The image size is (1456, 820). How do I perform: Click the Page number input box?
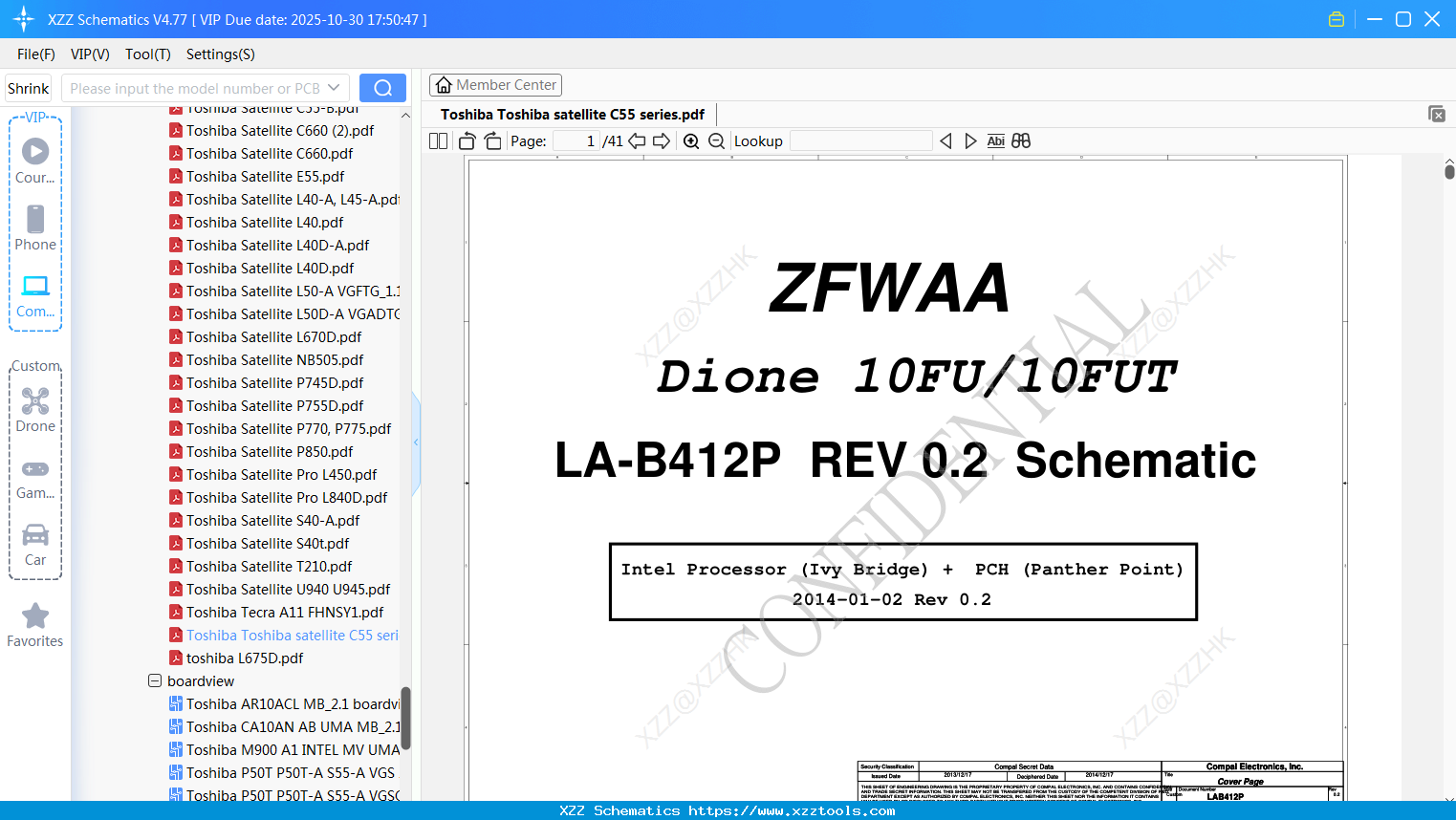point(576,141)
